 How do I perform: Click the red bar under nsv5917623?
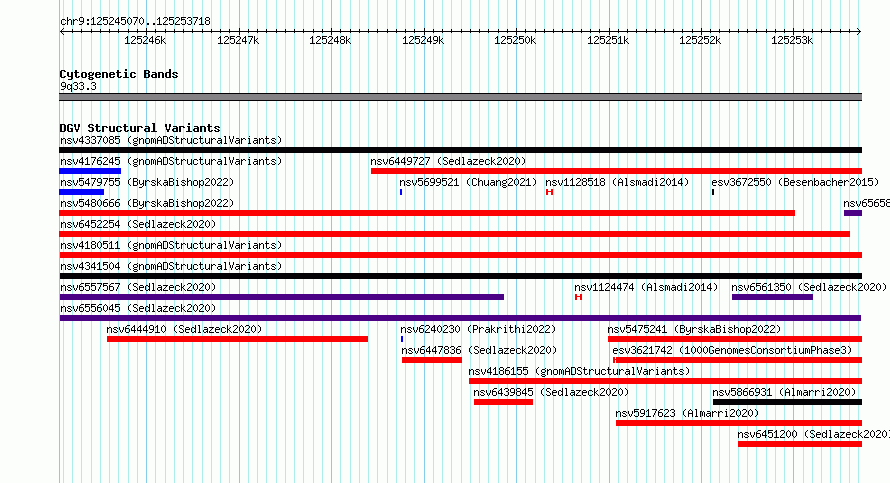point(739,423)
